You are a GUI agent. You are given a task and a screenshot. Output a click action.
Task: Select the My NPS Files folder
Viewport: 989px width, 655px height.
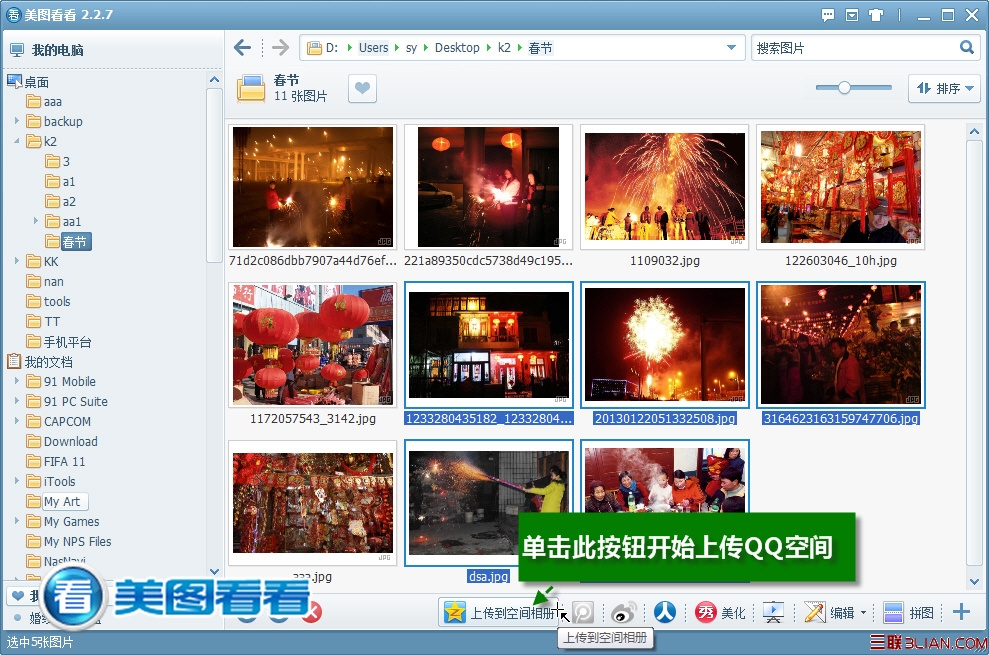point(69,541)
